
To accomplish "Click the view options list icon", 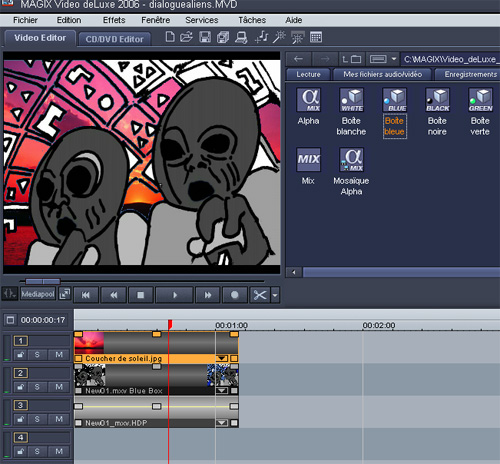I will [378, 59].
